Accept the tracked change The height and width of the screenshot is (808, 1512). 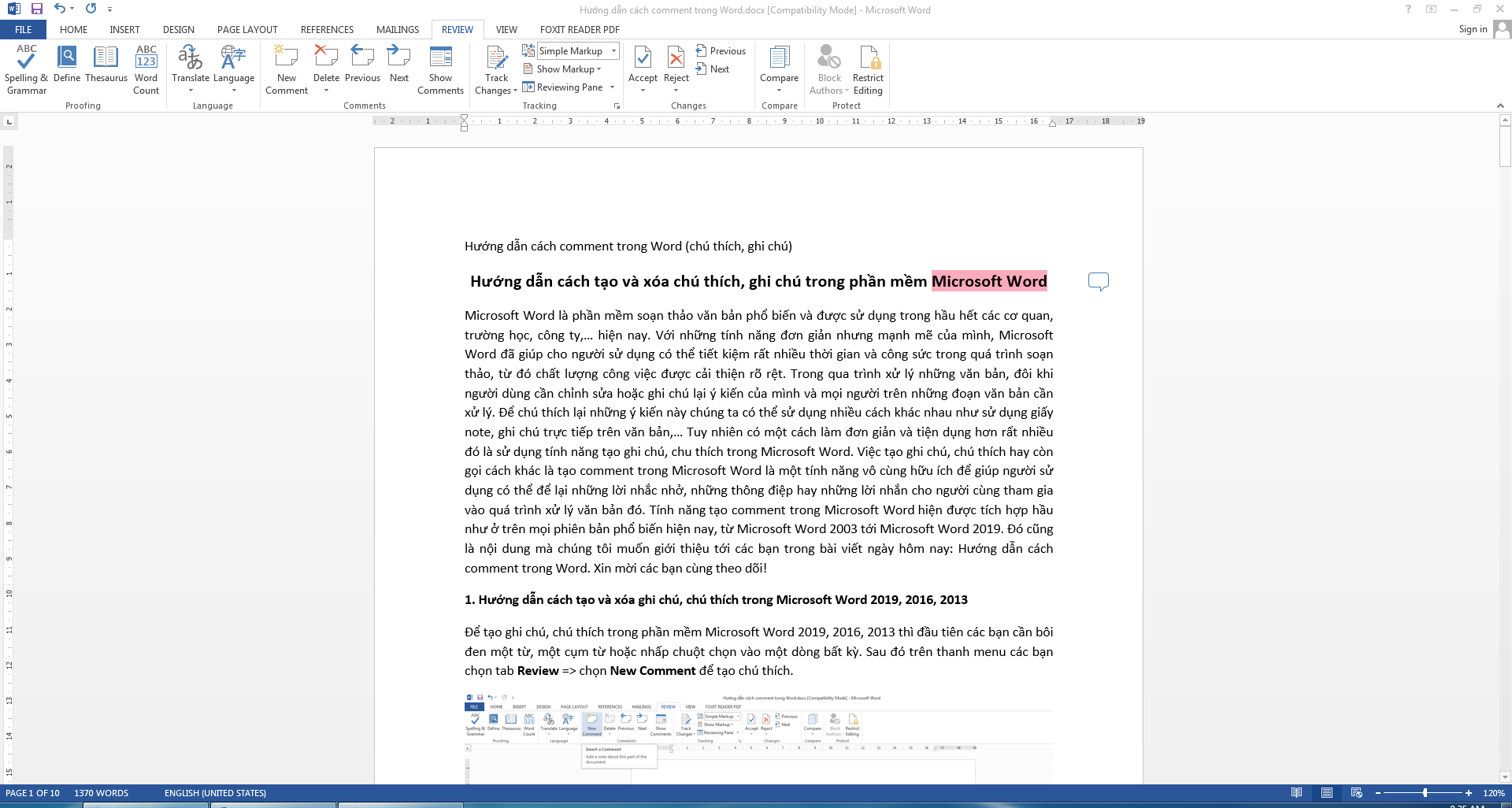(x=643, y=60)
